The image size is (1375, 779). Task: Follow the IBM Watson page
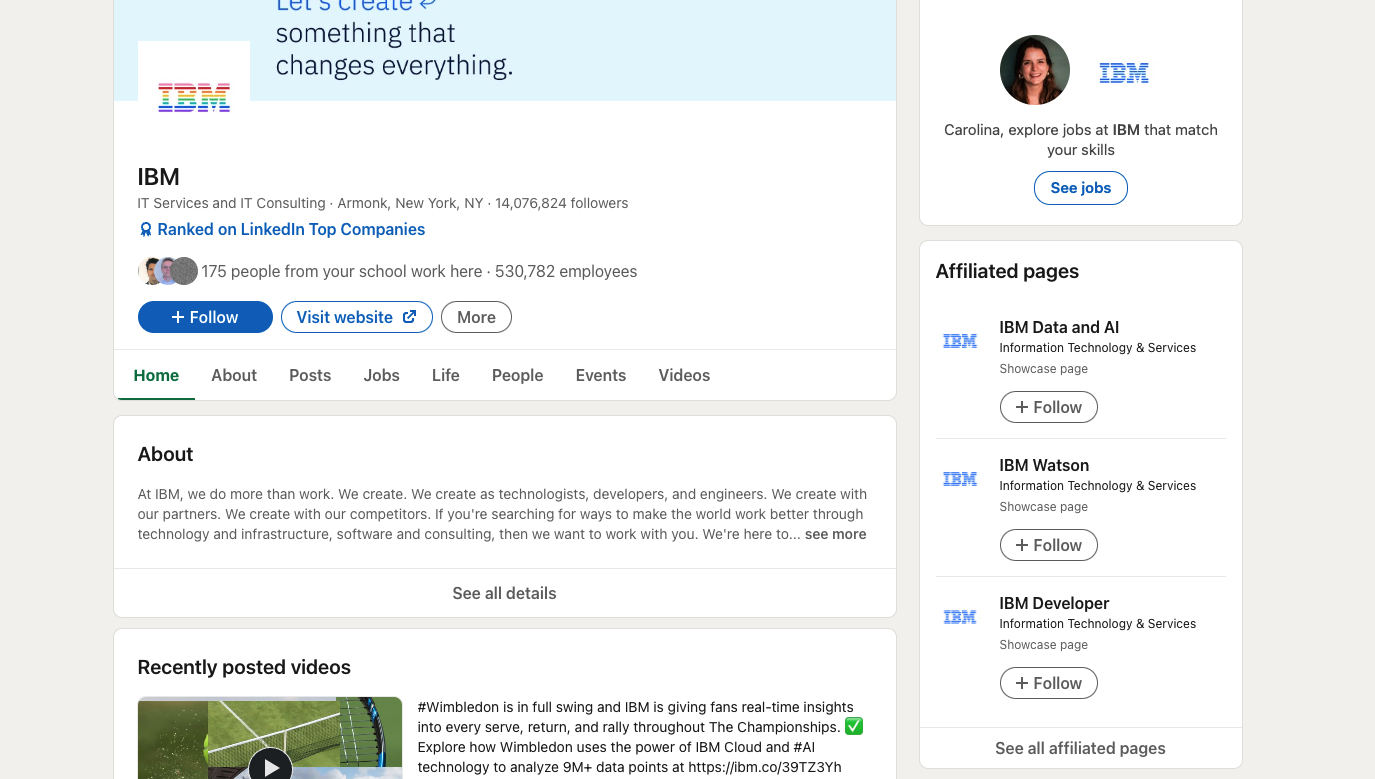[x=1048, y=545]
